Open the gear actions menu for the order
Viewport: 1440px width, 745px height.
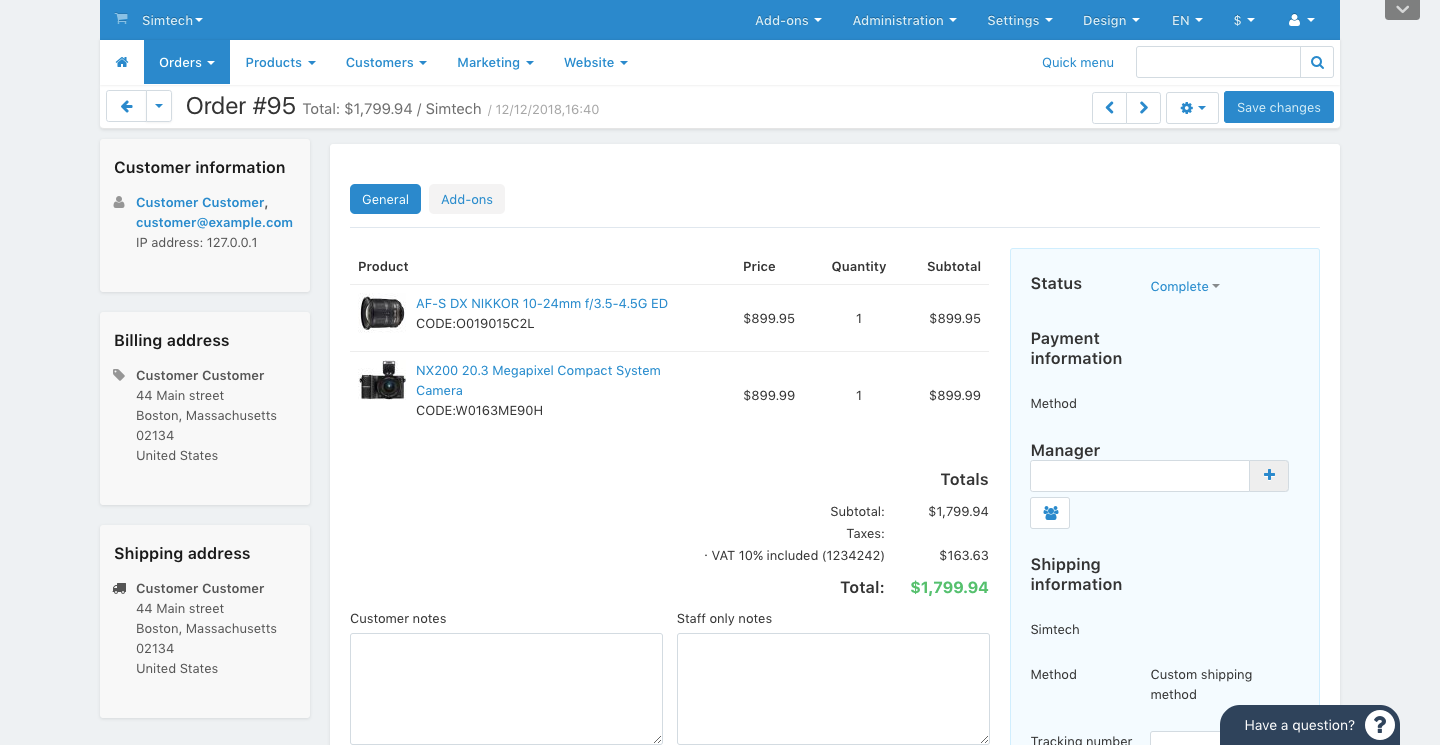pyautogui.click(x=1192, y=107)
